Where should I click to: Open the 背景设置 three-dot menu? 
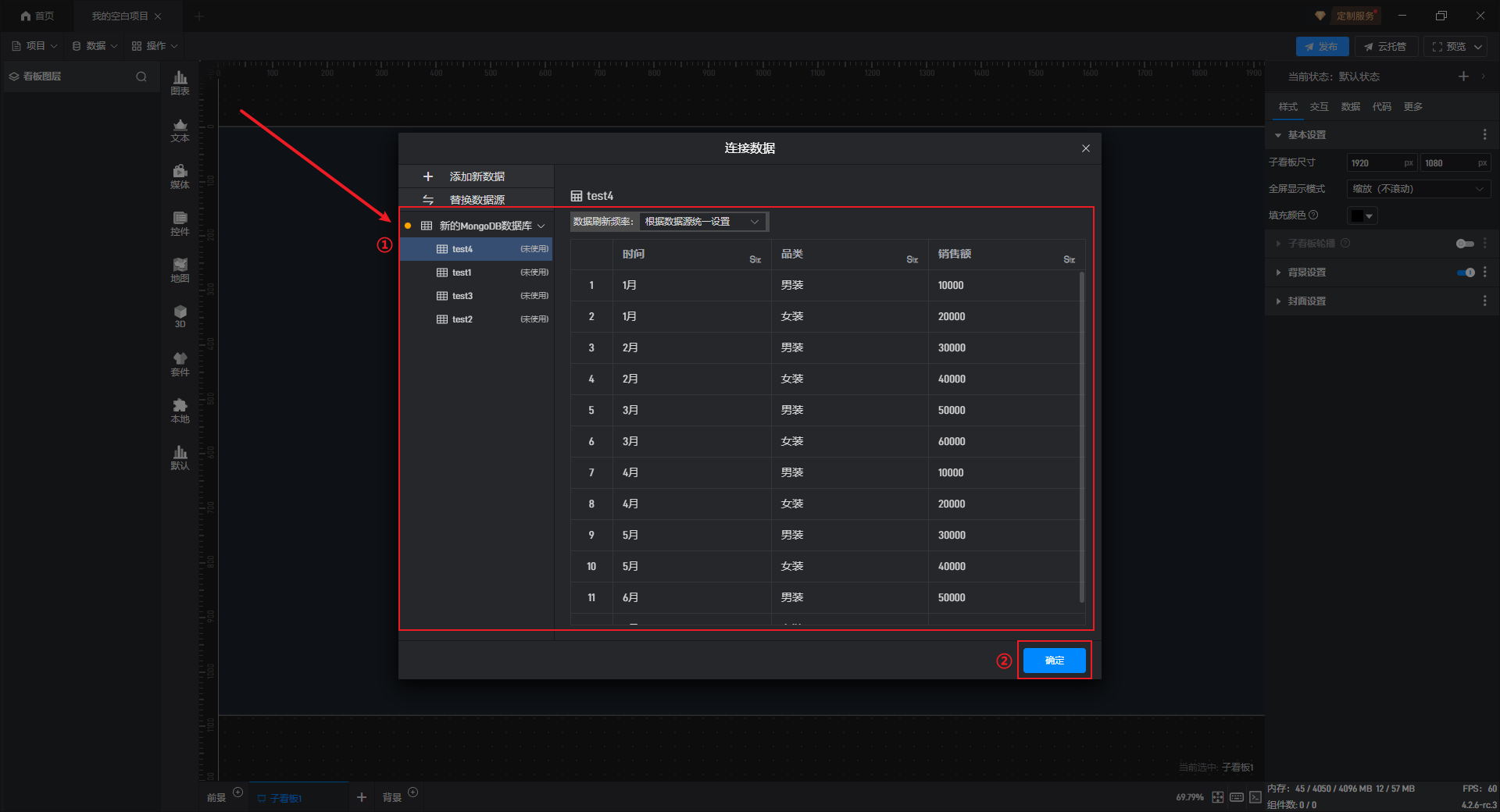1484,272
